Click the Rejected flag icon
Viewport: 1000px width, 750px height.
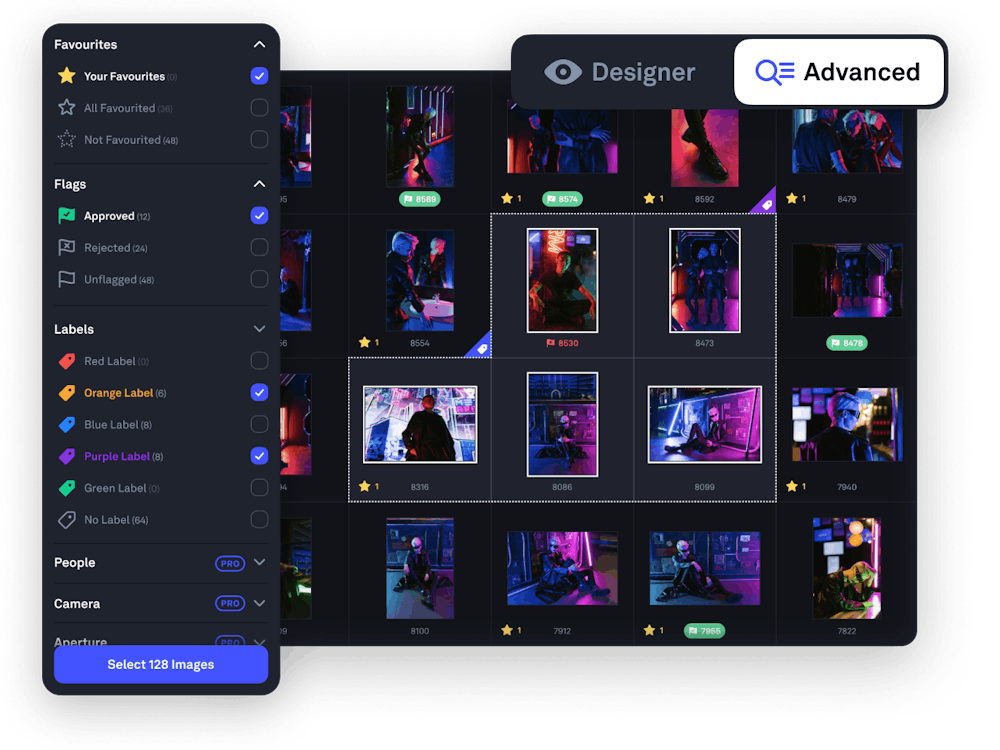click(66, 247)
